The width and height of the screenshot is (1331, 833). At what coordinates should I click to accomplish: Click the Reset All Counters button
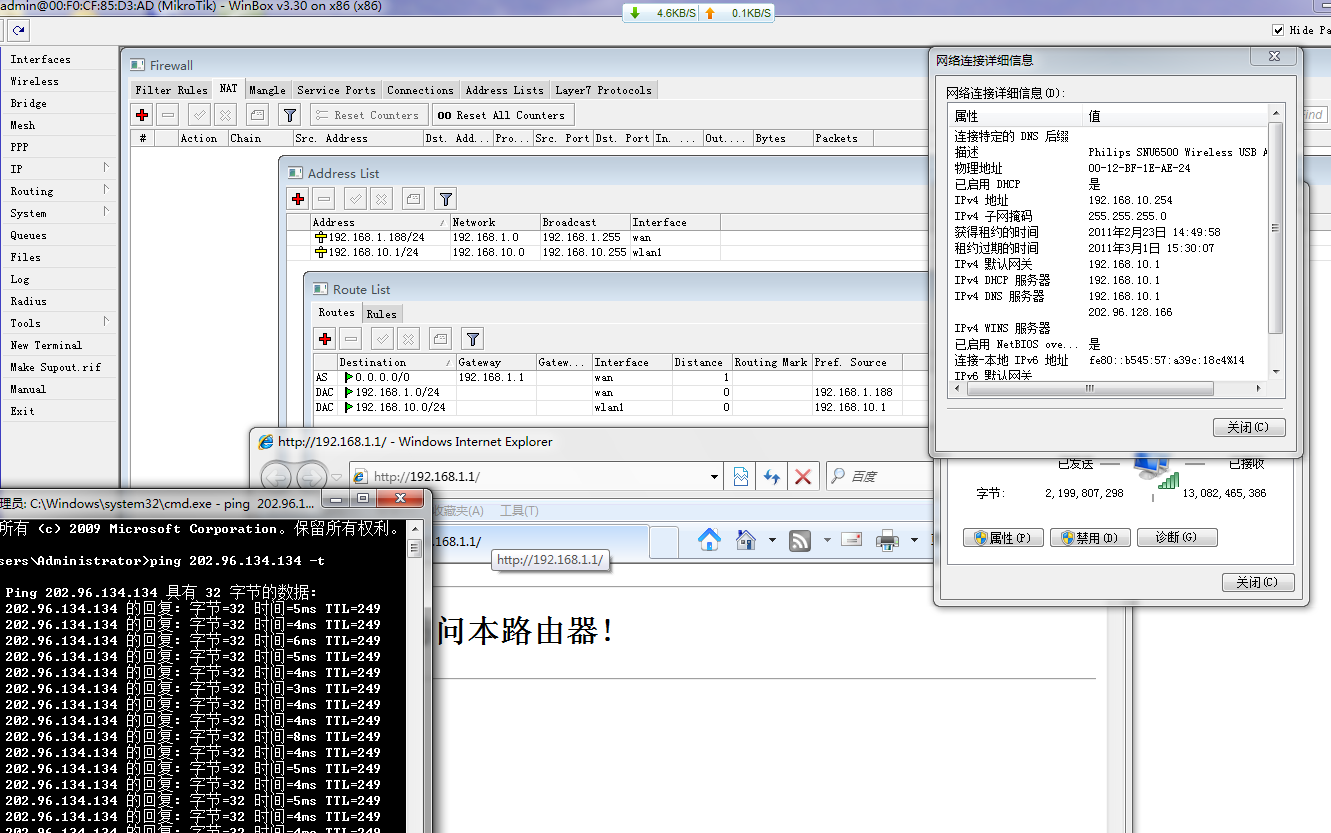(502, 115)
